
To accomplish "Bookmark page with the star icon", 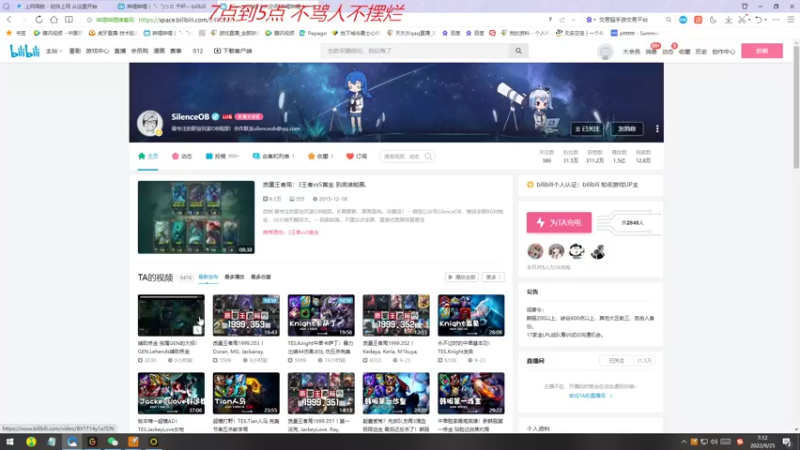I will coord(89,20).
